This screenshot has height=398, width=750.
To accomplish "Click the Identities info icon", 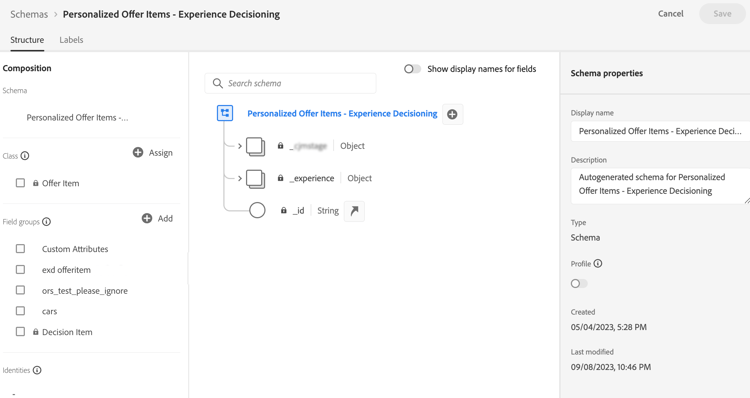I will click(37, 370).
